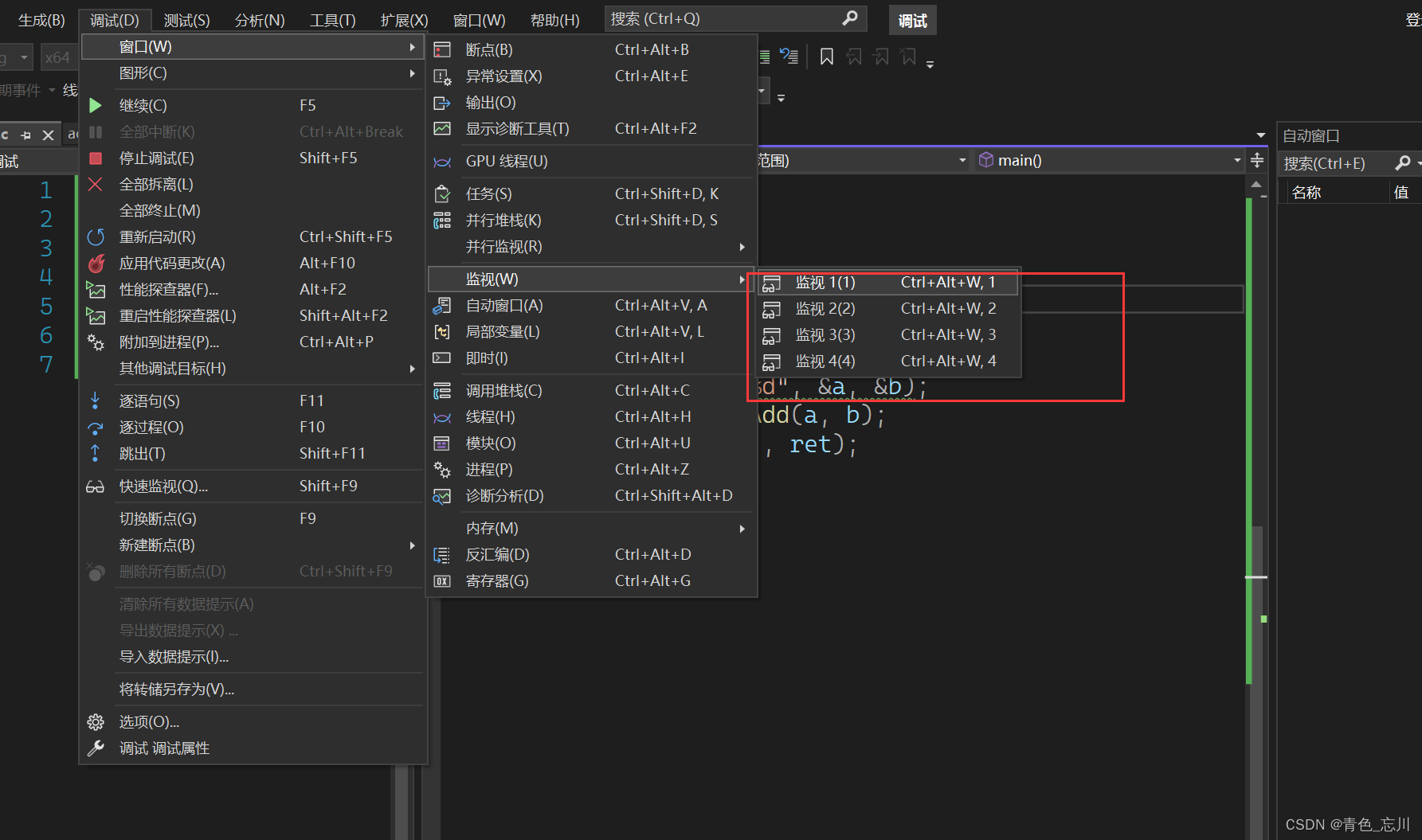Click the red Stop Debugging square icon
The width and height of the screenshot is (1422, 840).
pos(95,158)
